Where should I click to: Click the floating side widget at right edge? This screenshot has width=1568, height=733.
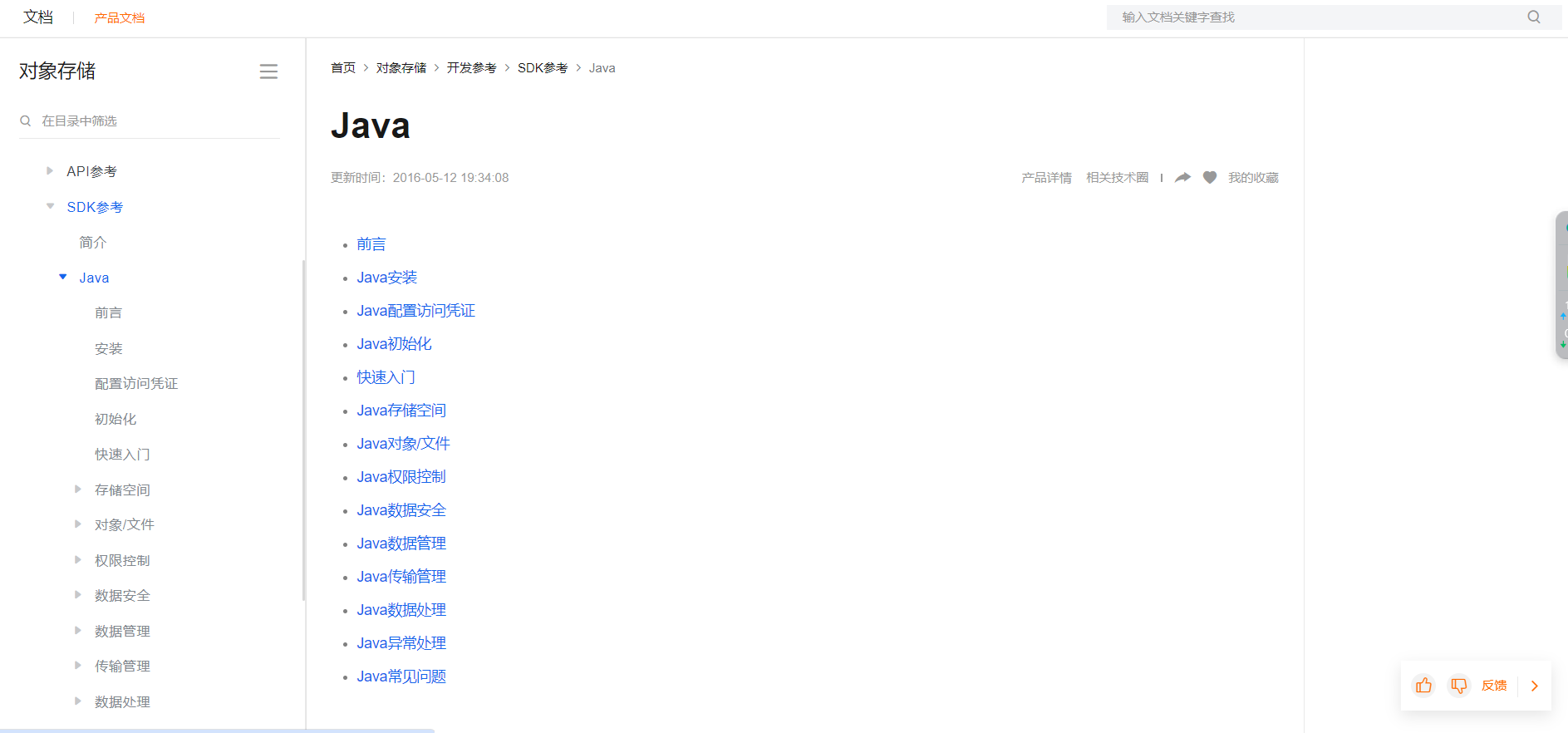(x=1561, y=284)
